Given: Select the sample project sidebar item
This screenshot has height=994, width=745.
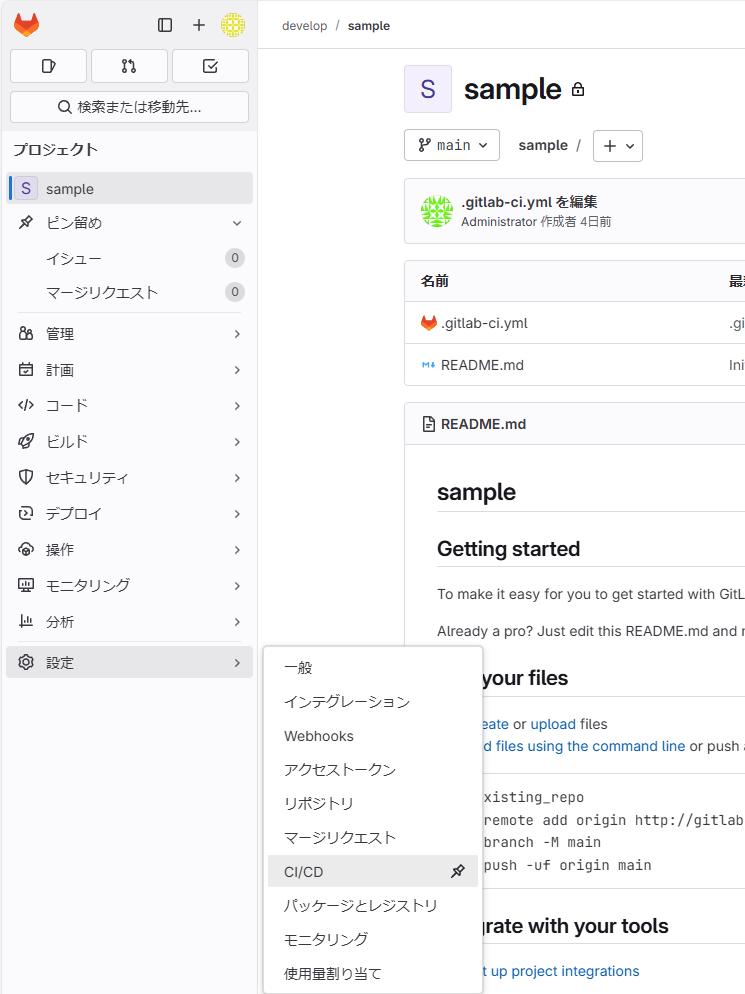Looking at the screenshot, I should click(x=129, y=188).
